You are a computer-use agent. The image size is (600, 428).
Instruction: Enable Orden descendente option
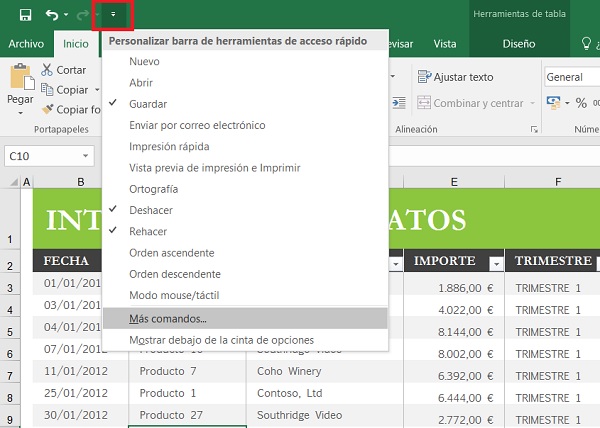coord(245,274)
